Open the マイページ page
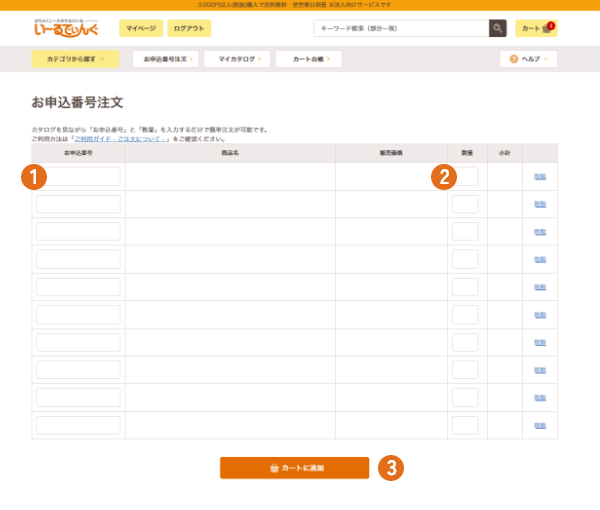Viewport: 600px width, 510px height. (140, 28)
